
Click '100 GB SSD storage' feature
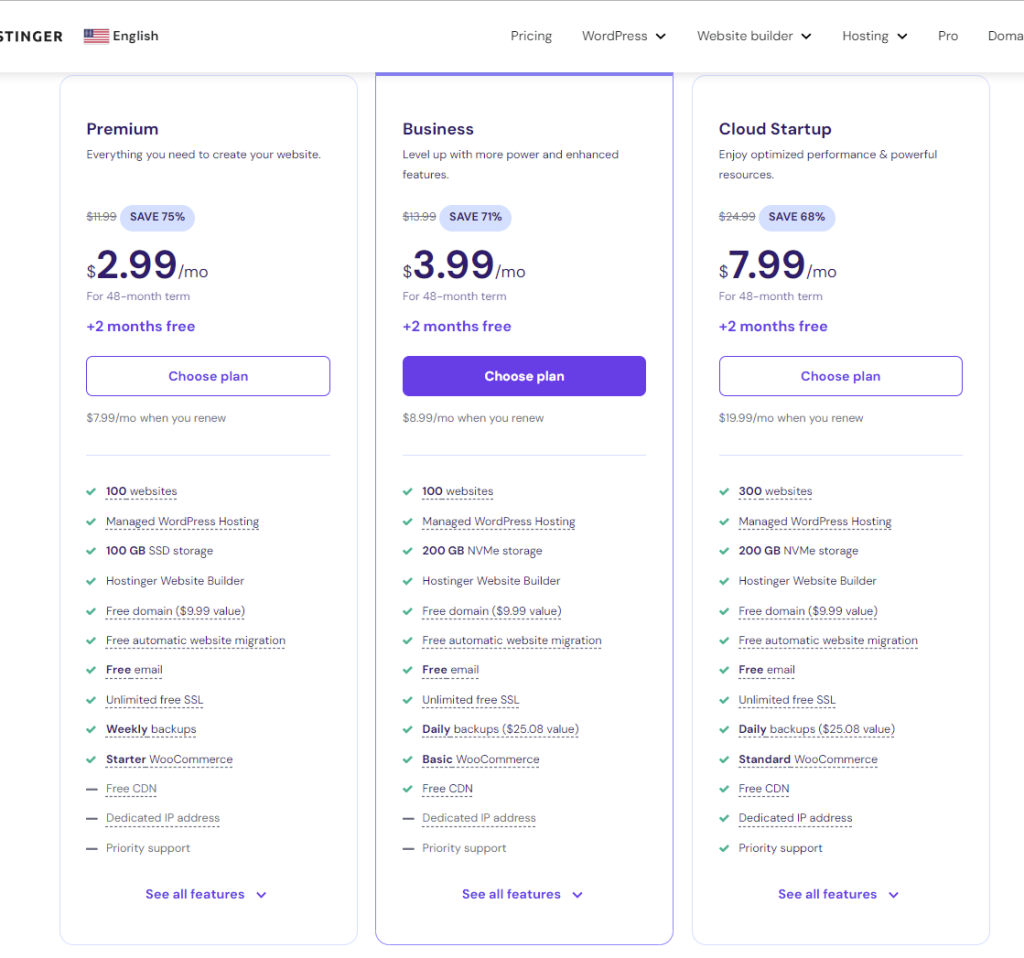click(159, 551)
